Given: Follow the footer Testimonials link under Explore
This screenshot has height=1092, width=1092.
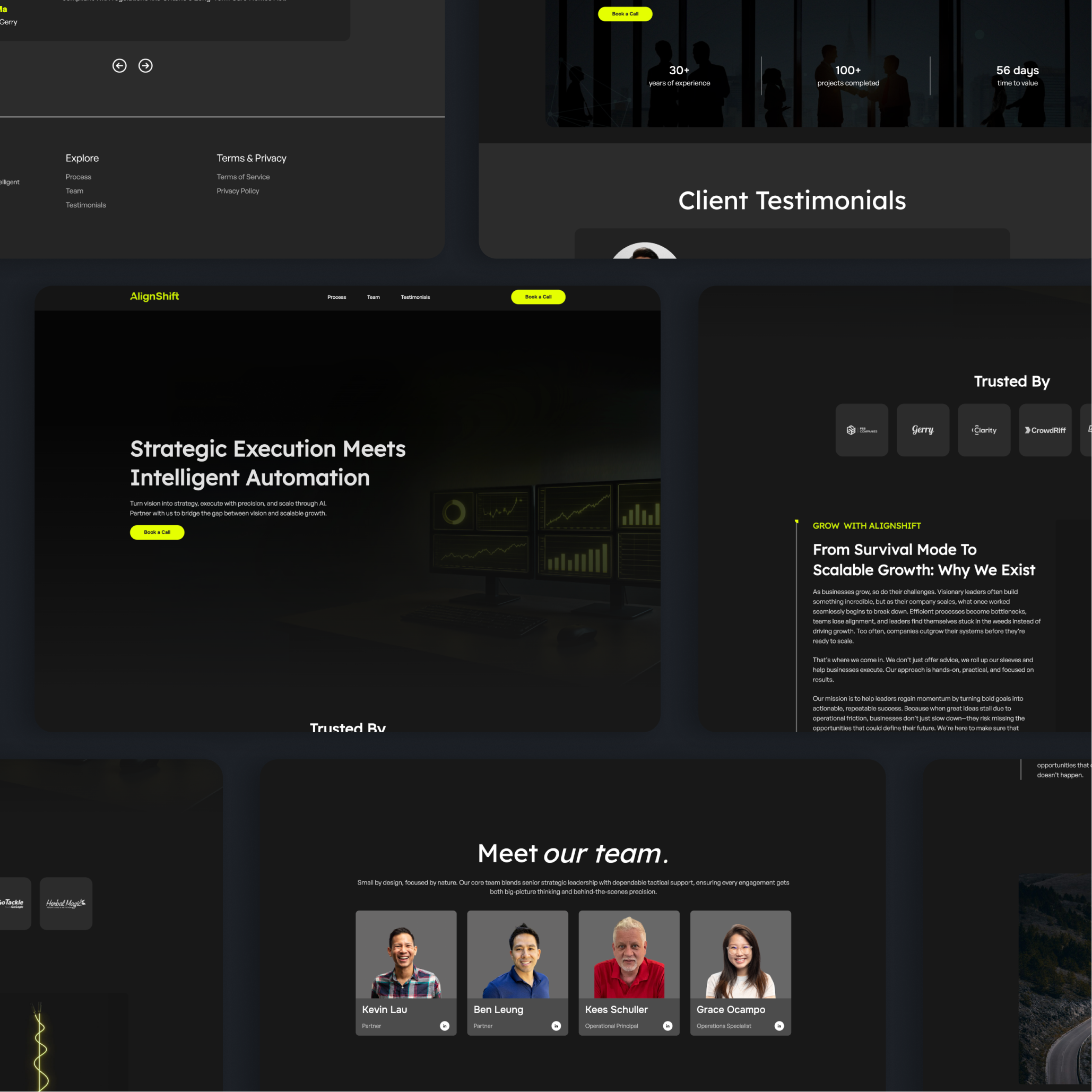Looking at the screenshot, I should click(85, 205).
